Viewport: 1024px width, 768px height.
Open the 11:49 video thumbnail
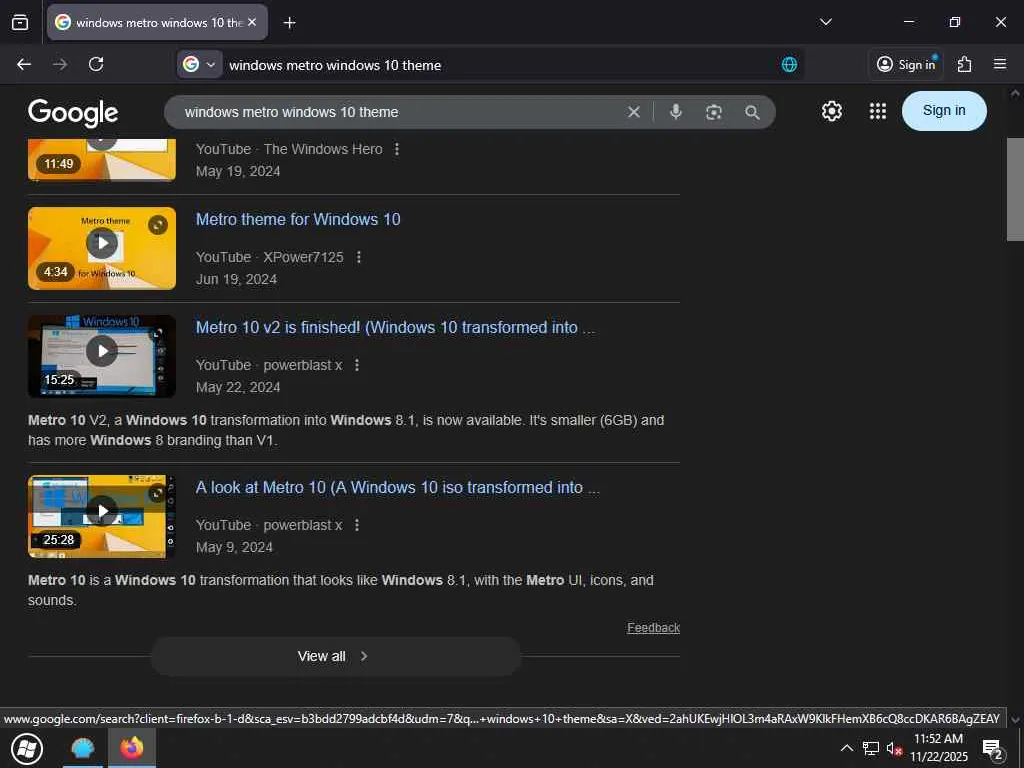click(102, 159)
